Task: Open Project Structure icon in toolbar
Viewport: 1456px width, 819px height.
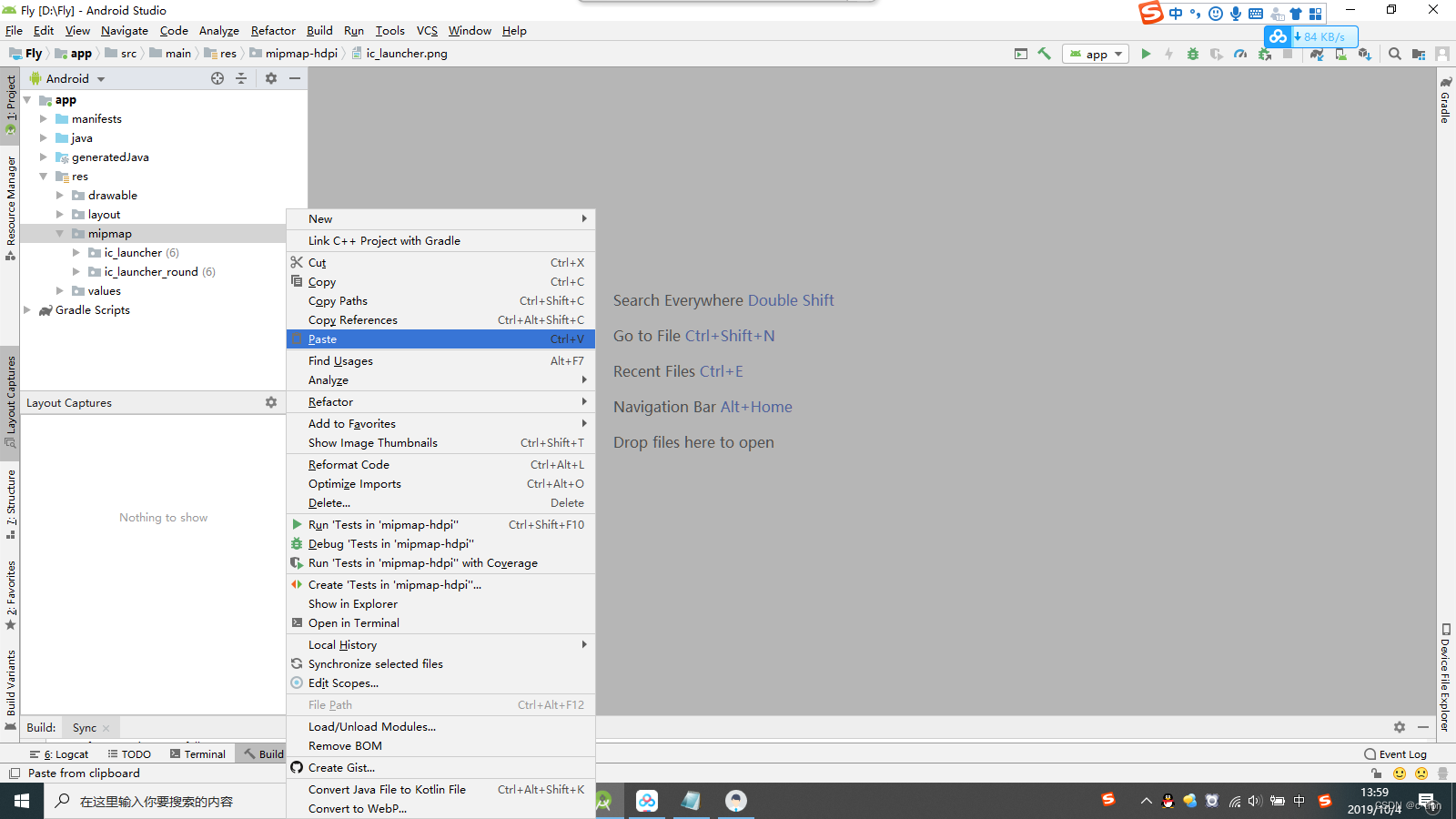Action: 1419,54
